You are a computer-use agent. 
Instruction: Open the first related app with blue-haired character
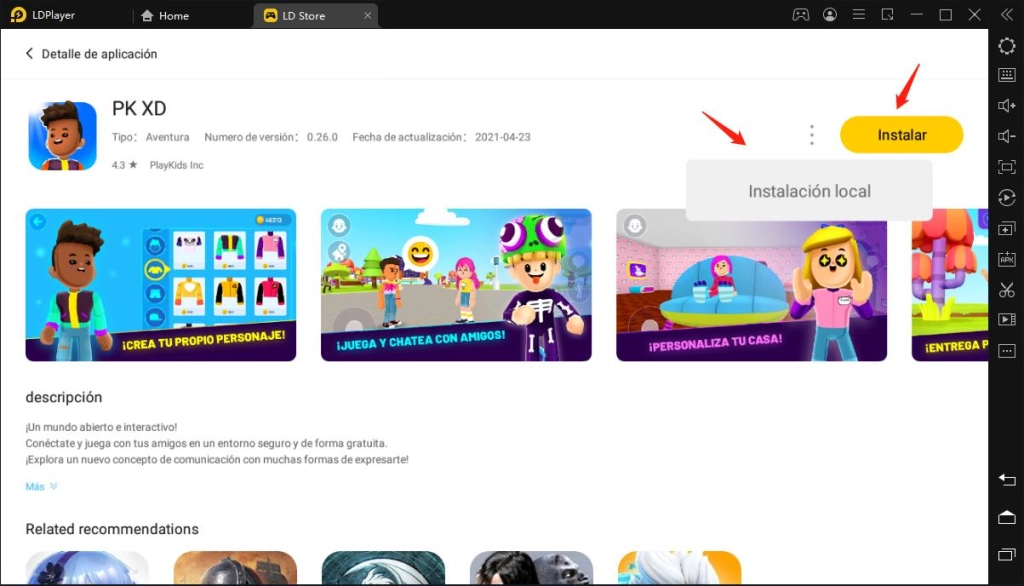[87, 568]
